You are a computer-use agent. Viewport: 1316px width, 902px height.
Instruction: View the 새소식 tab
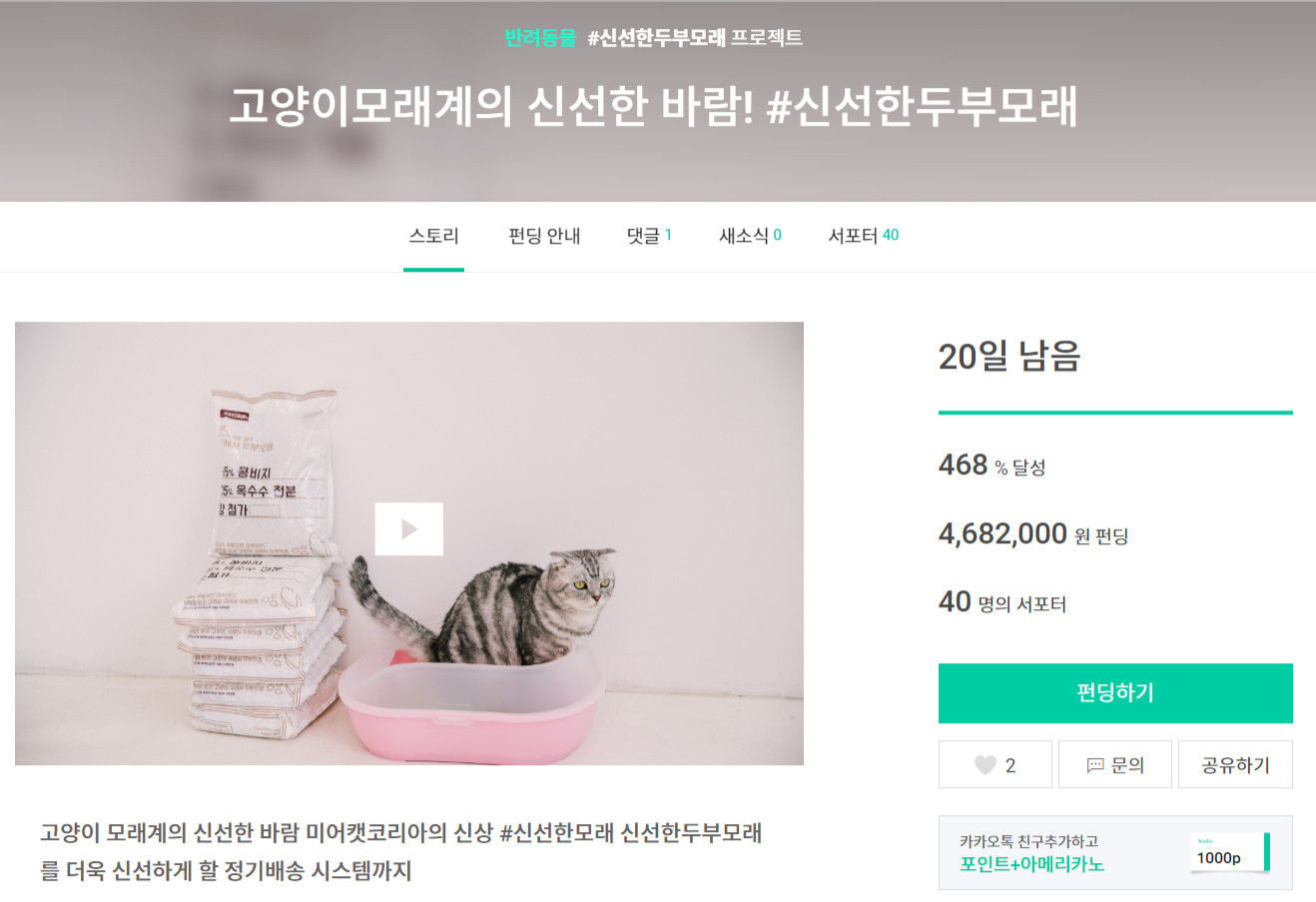(x=750, y=237)
